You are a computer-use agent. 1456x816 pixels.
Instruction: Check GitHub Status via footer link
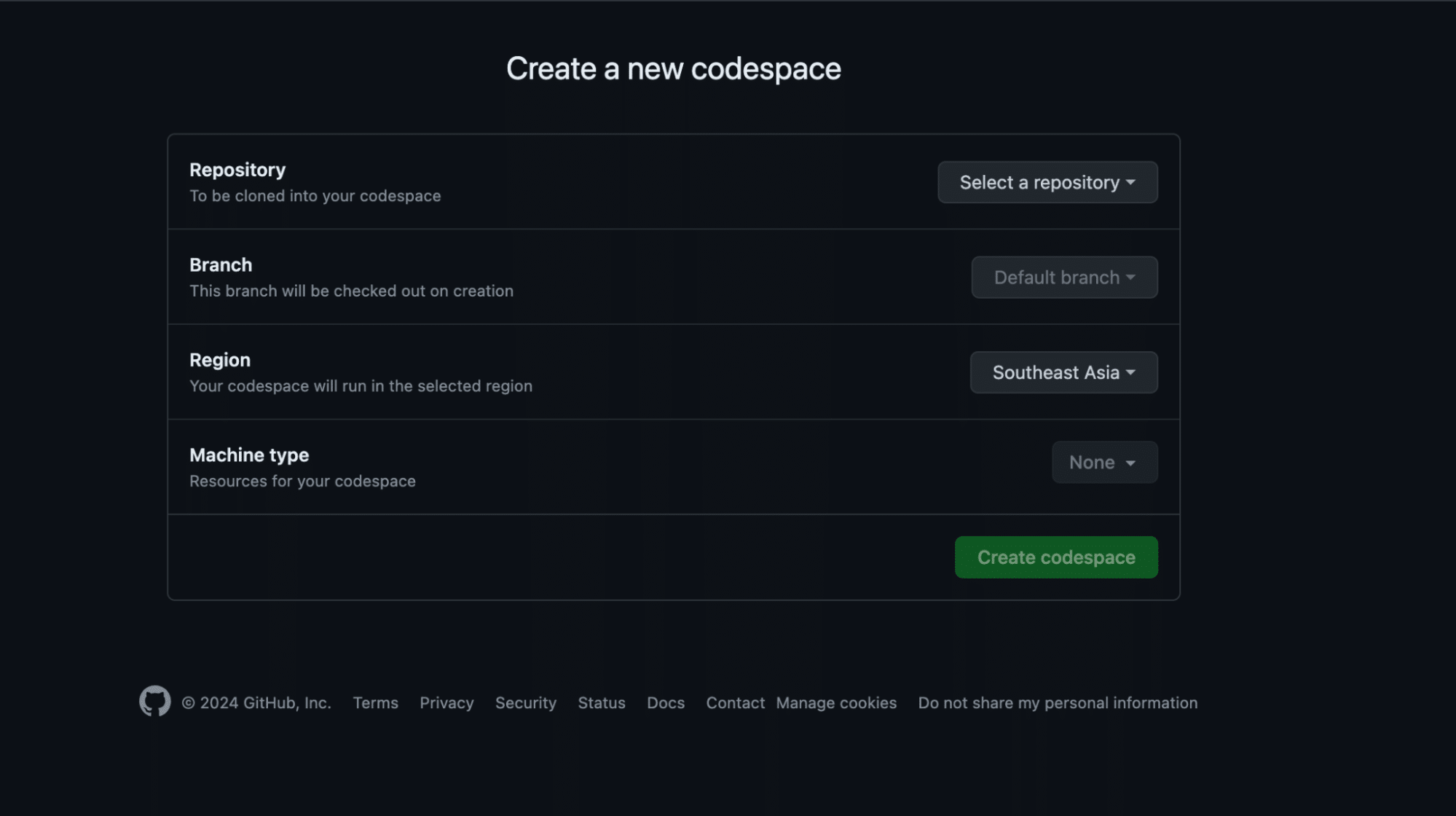point(601,702)
